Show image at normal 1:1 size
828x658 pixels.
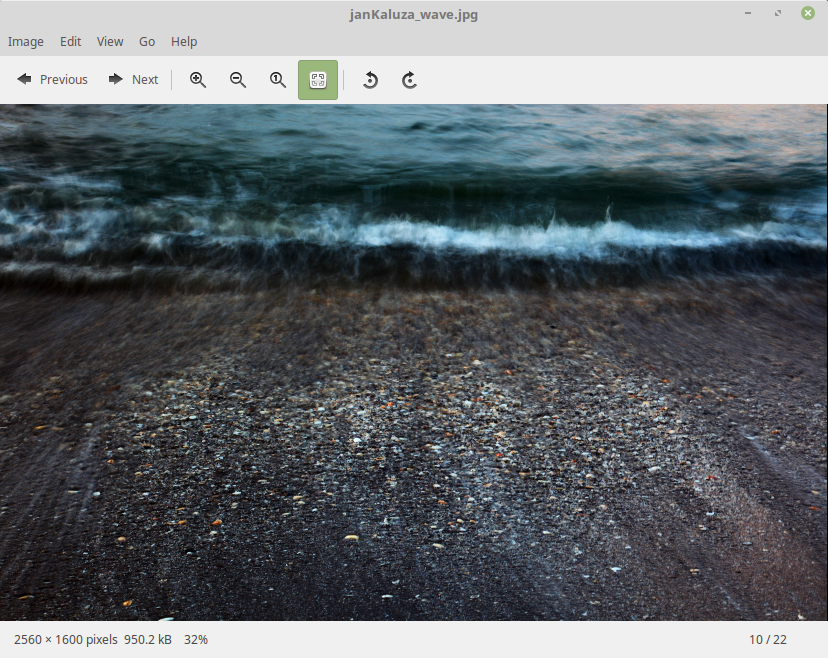(x=278, y=80)
